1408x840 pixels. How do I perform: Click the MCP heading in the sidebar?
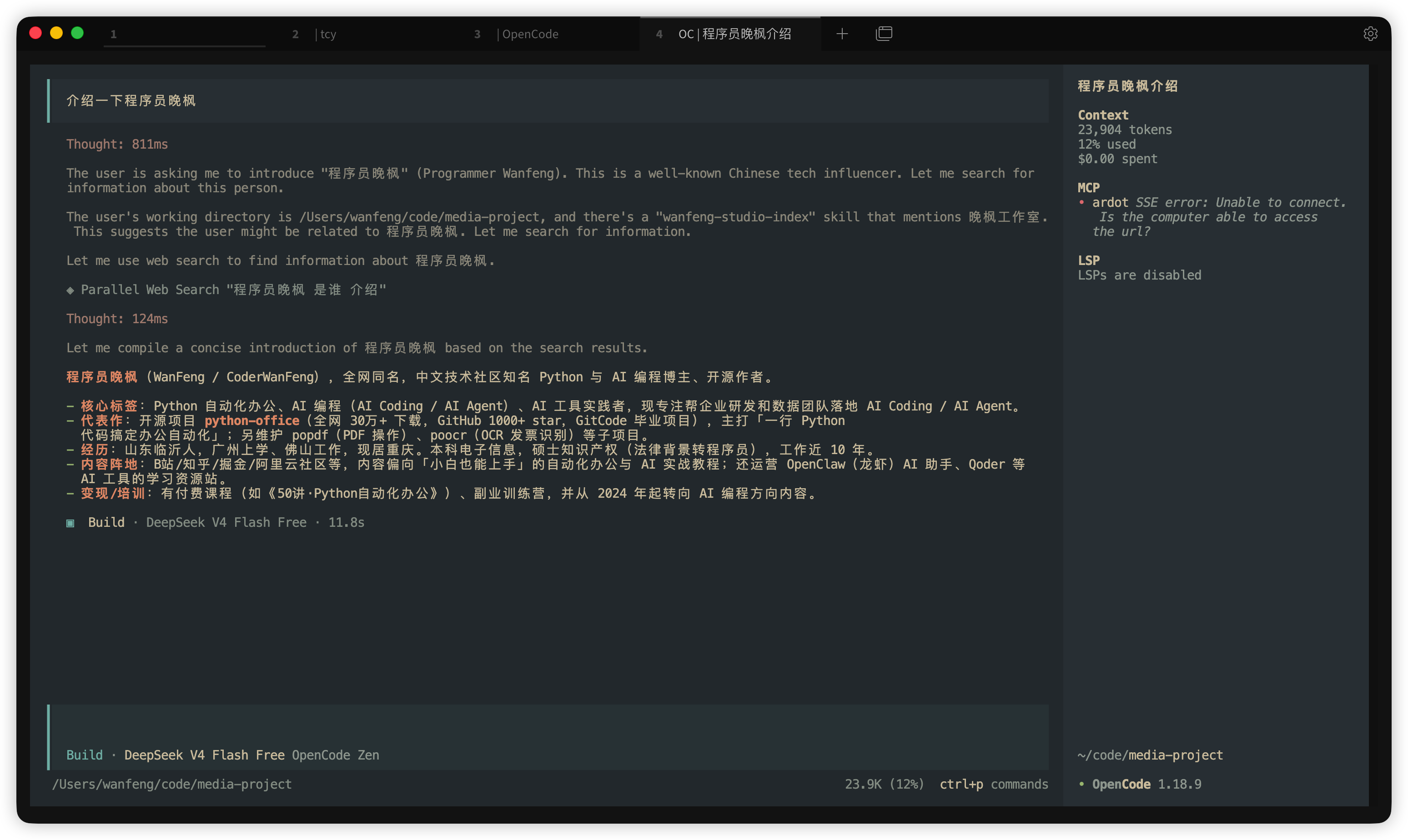[1088, 188]
